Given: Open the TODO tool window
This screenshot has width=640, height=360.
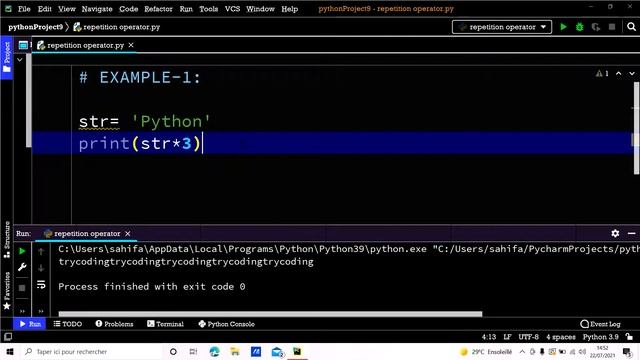Looking at the screenshot, I should click(68, 324).
